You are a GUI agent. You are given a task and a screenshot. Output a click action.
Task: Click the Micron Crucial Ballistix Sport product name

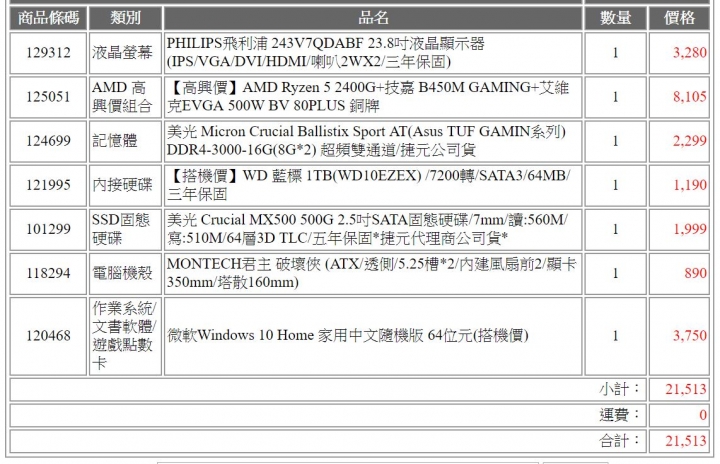point(366,141)
